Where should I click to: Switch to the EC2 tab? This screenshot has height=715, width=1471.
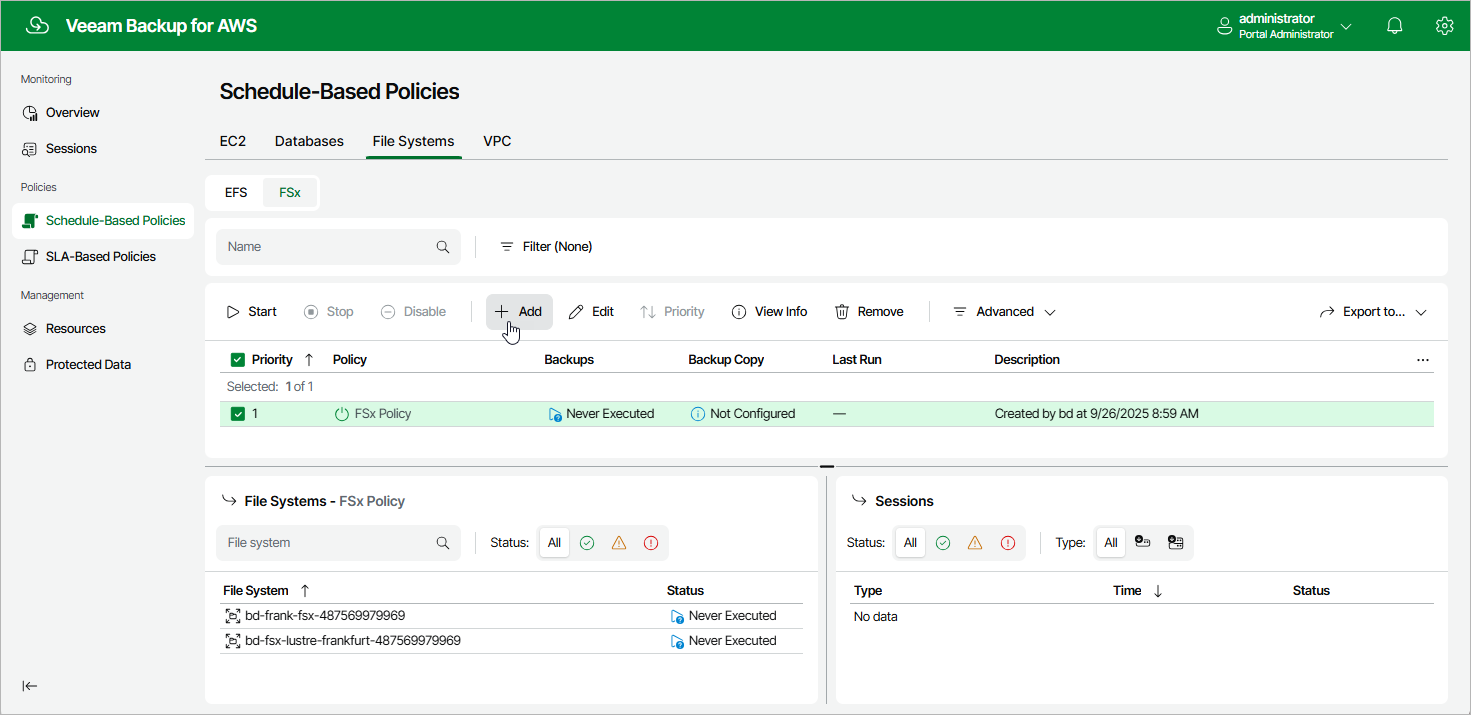(x=233, y=141)
